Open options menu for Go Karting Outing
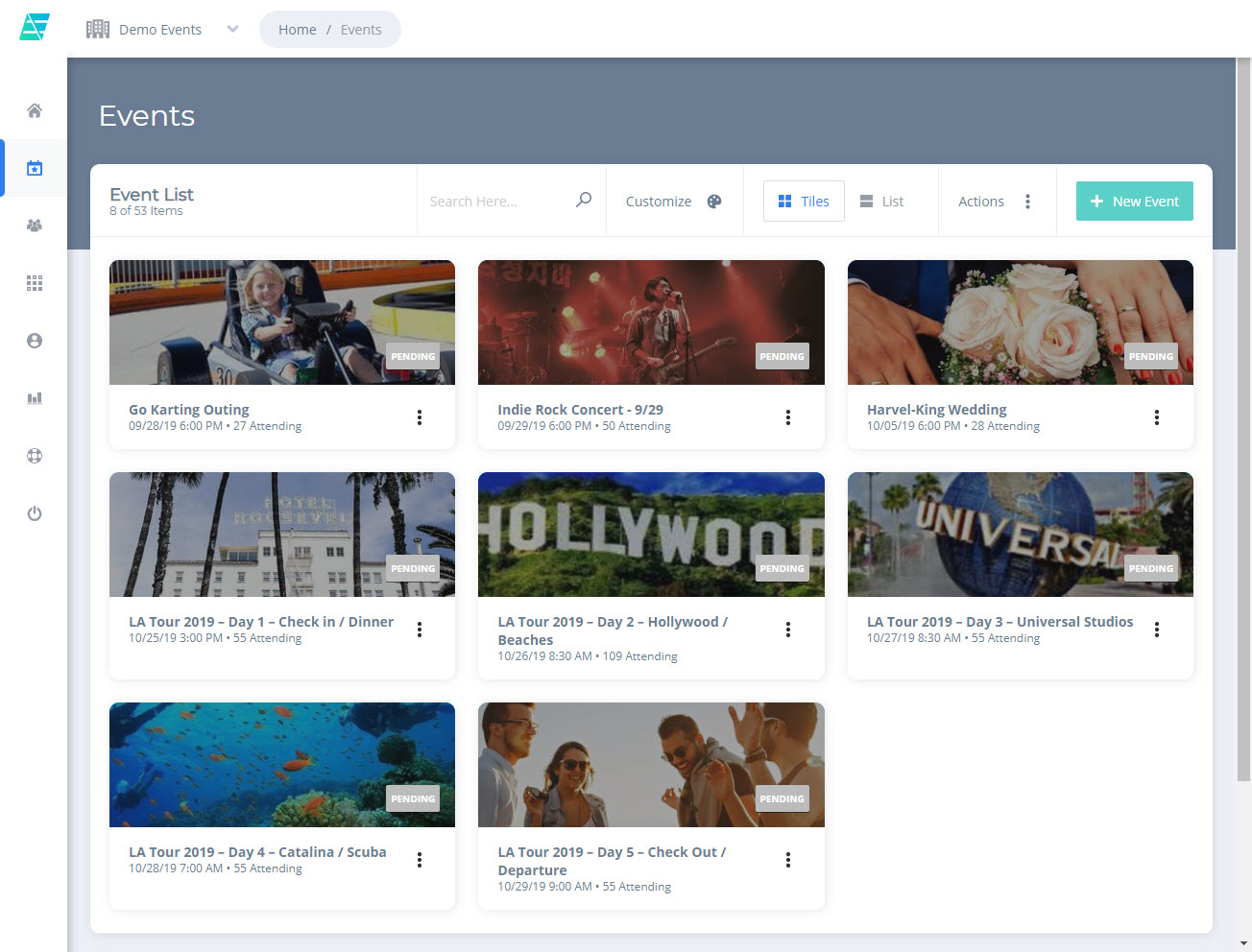1252x952 pixels. pyautogui.click(x=420, y=417)
